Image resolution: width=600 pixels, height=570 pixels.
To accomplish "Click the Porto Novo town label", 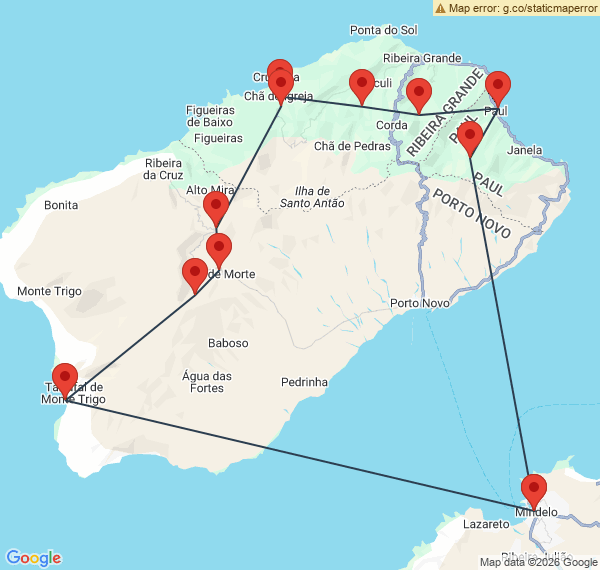I will [x=419, y=303].
